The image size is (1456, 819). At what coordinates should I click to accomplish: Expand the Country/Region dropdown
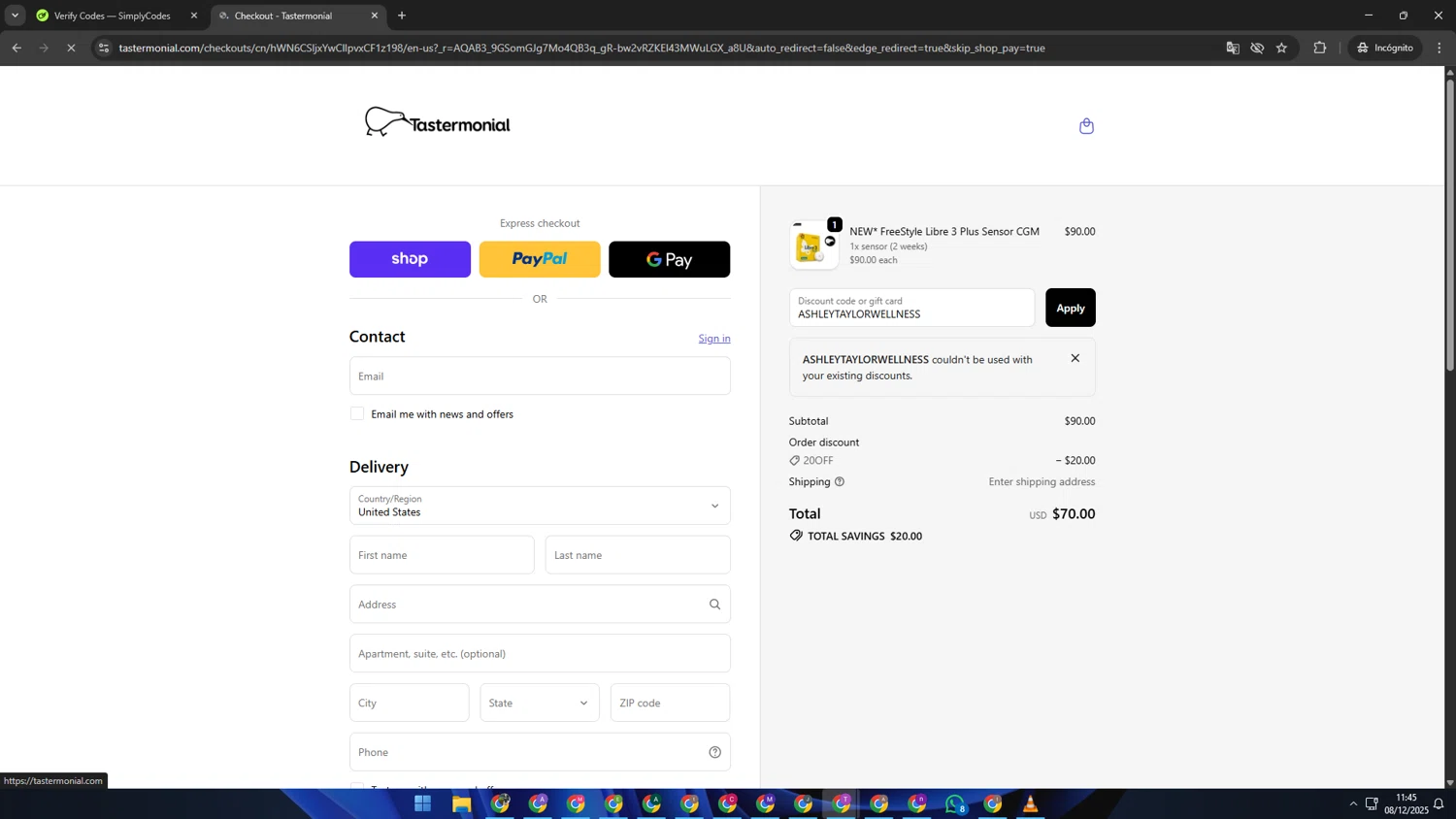(540, 506)
